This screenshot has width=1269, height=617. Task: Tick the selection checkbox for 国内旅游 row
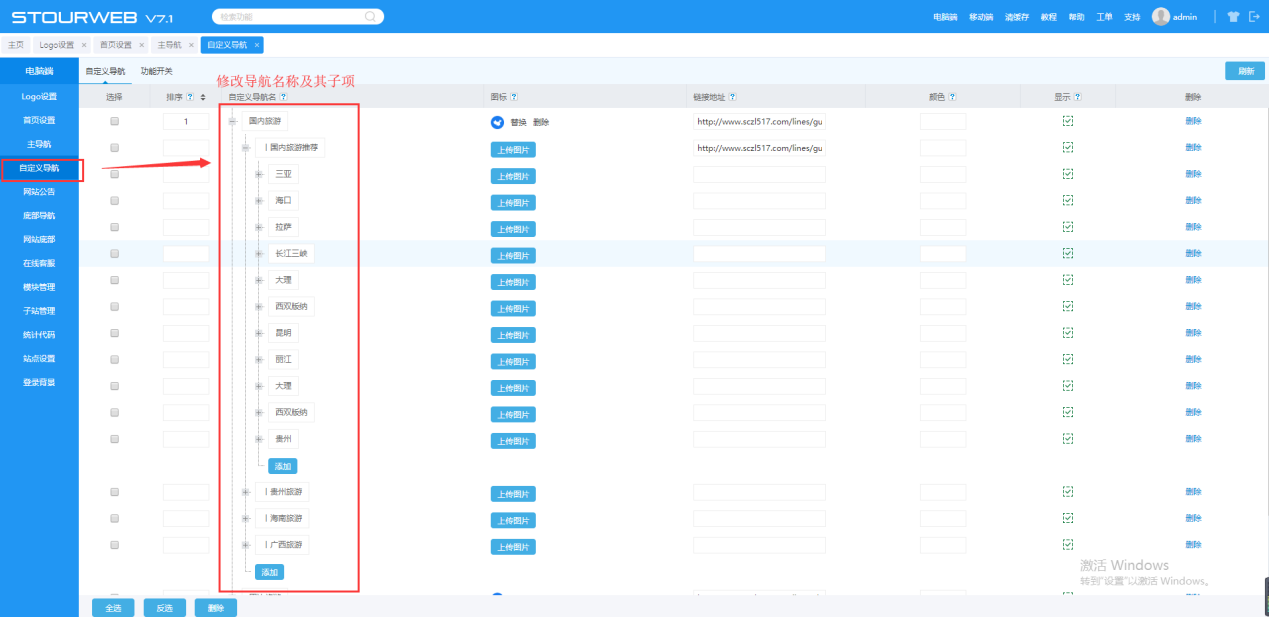(x=115, y=121)
